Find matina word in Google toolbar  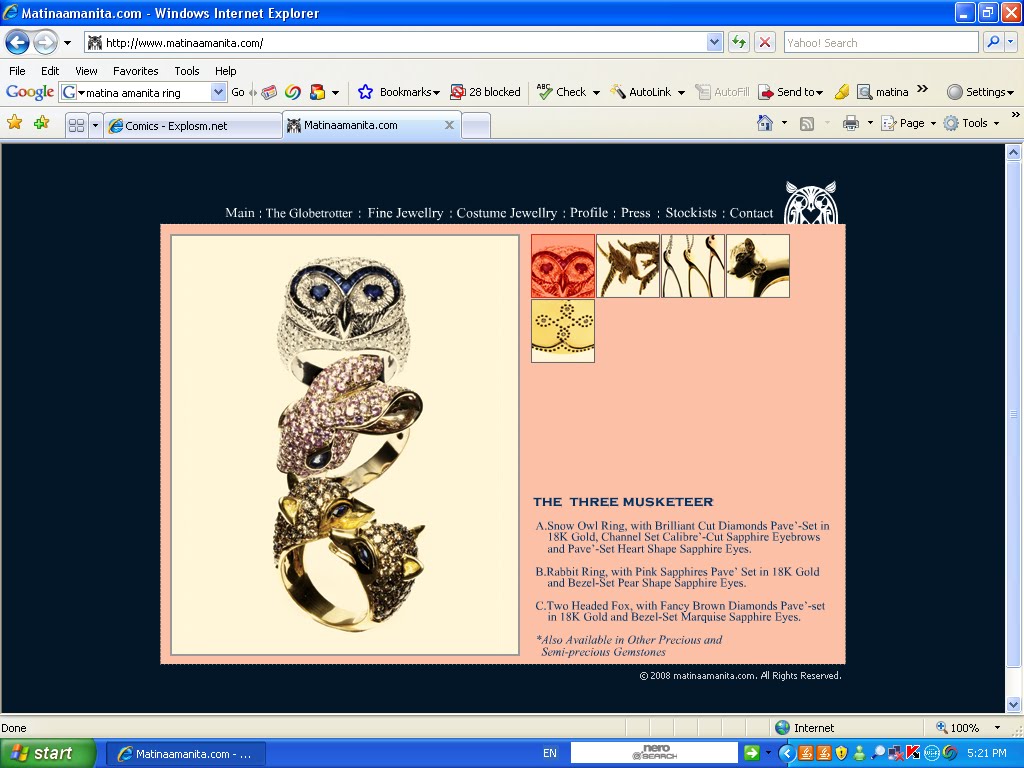click(x=882, y=92)
